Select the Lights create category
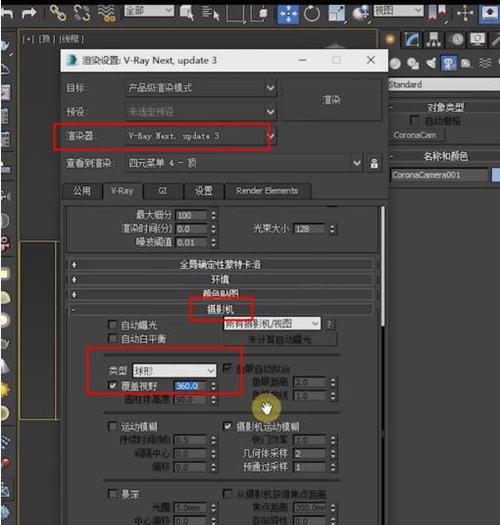 click(x=431, y=63)
